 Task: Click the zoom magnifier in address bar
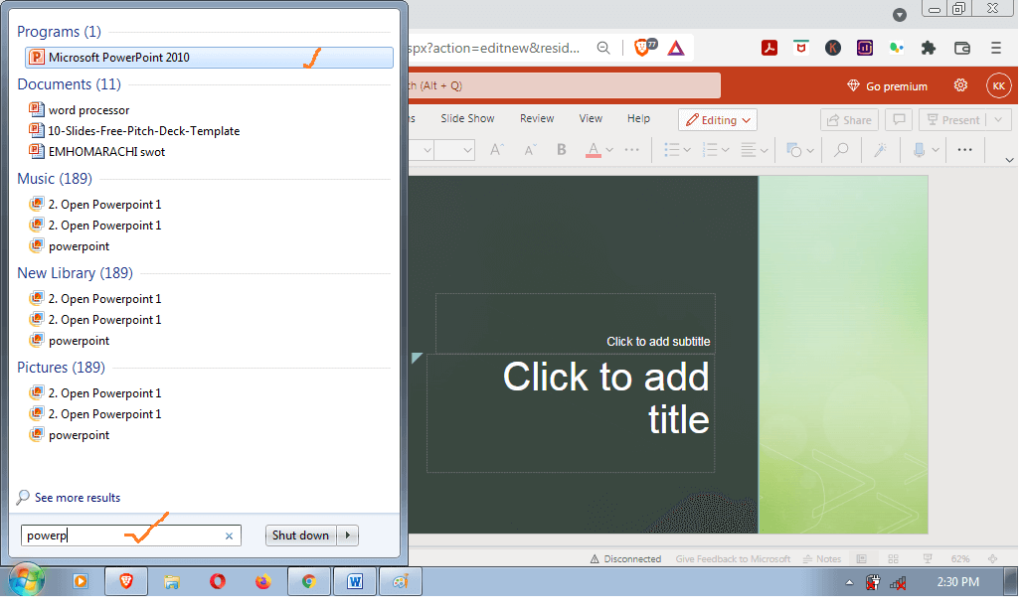603,48
